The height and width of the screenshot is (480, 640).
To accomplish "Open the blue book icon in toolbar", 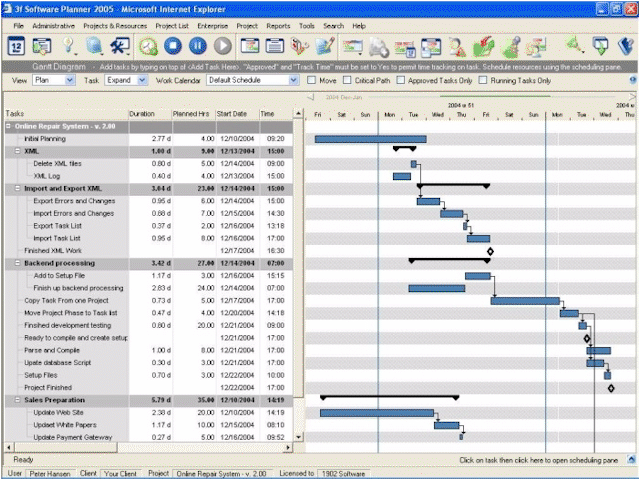I will 627,46.
